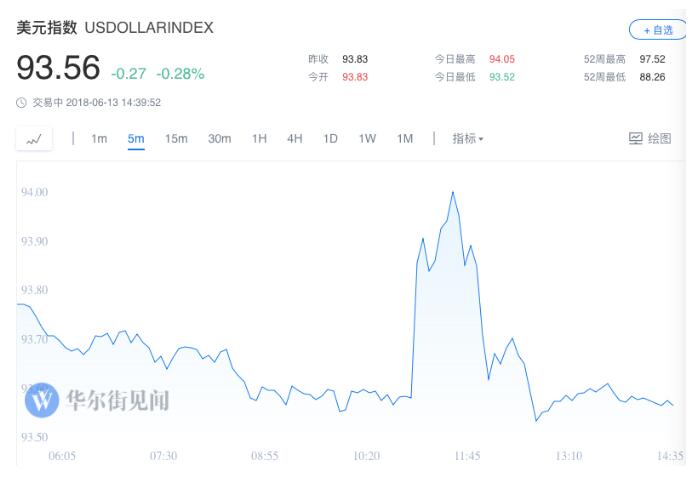
Task: Add to watchlist with +自选 button
Action: point(659,30)
